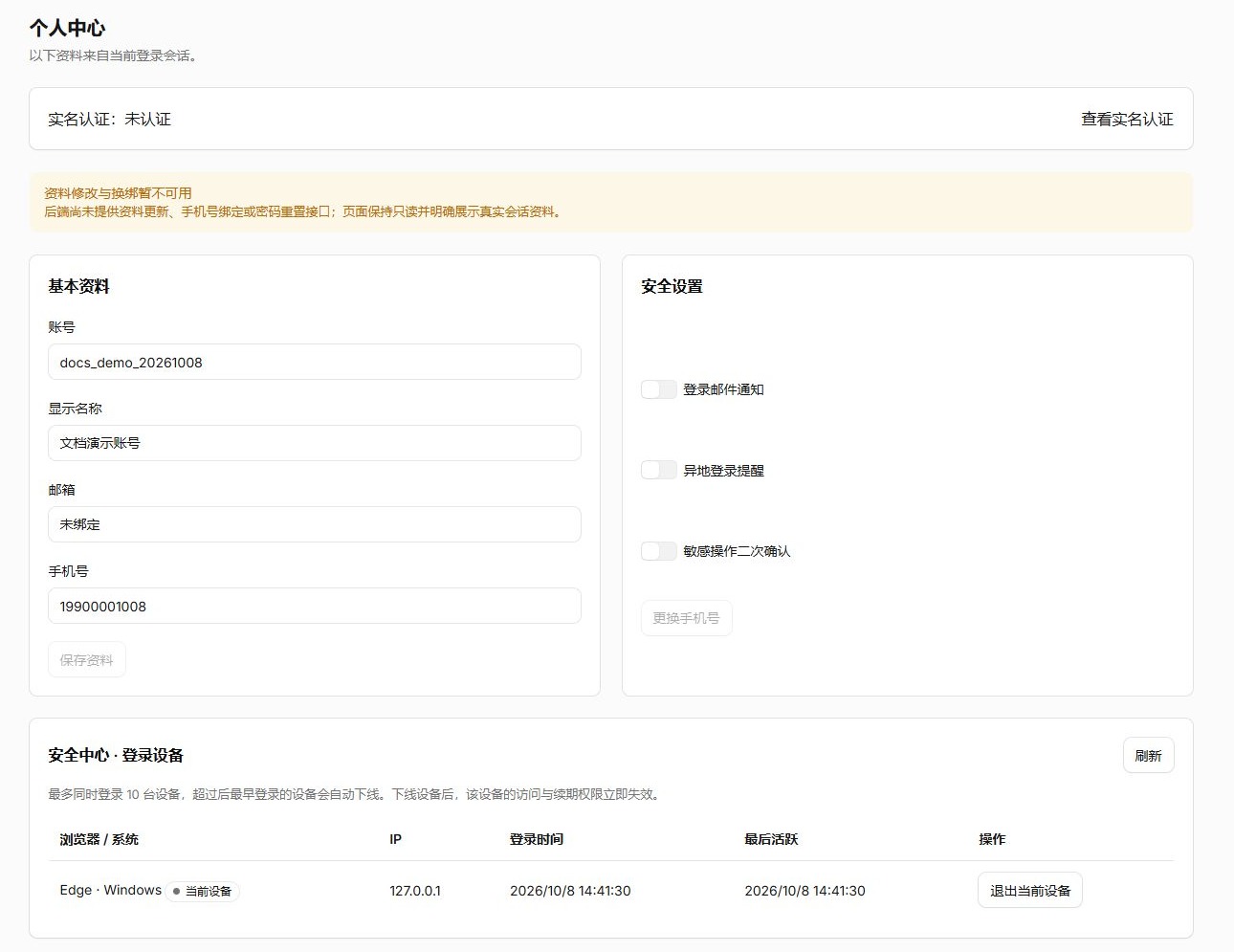Screen dimensions: 1234x952
Task: Focus the 账号 field showing docs_demo_20261008
Action: pyautogui.click(x=315, y=363)
